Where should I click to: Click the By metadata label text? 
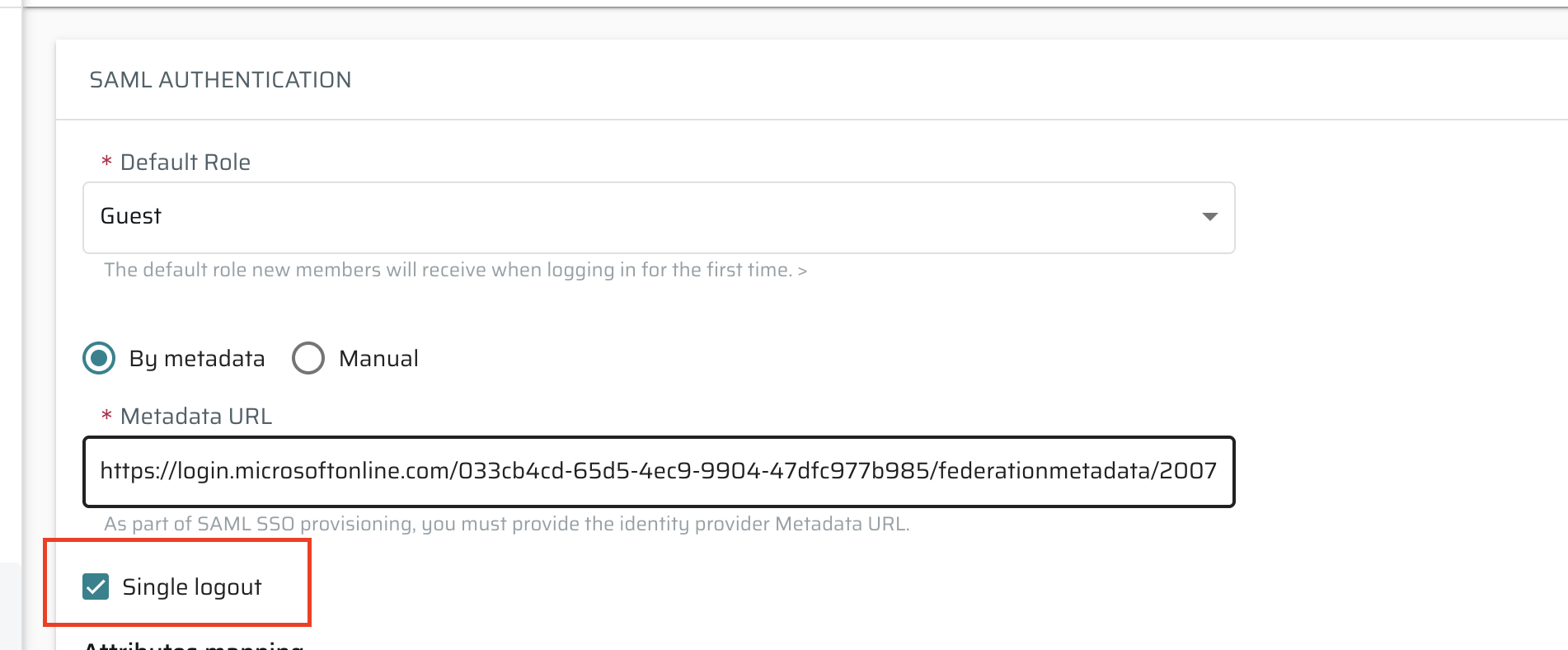(x=197, y=359)
